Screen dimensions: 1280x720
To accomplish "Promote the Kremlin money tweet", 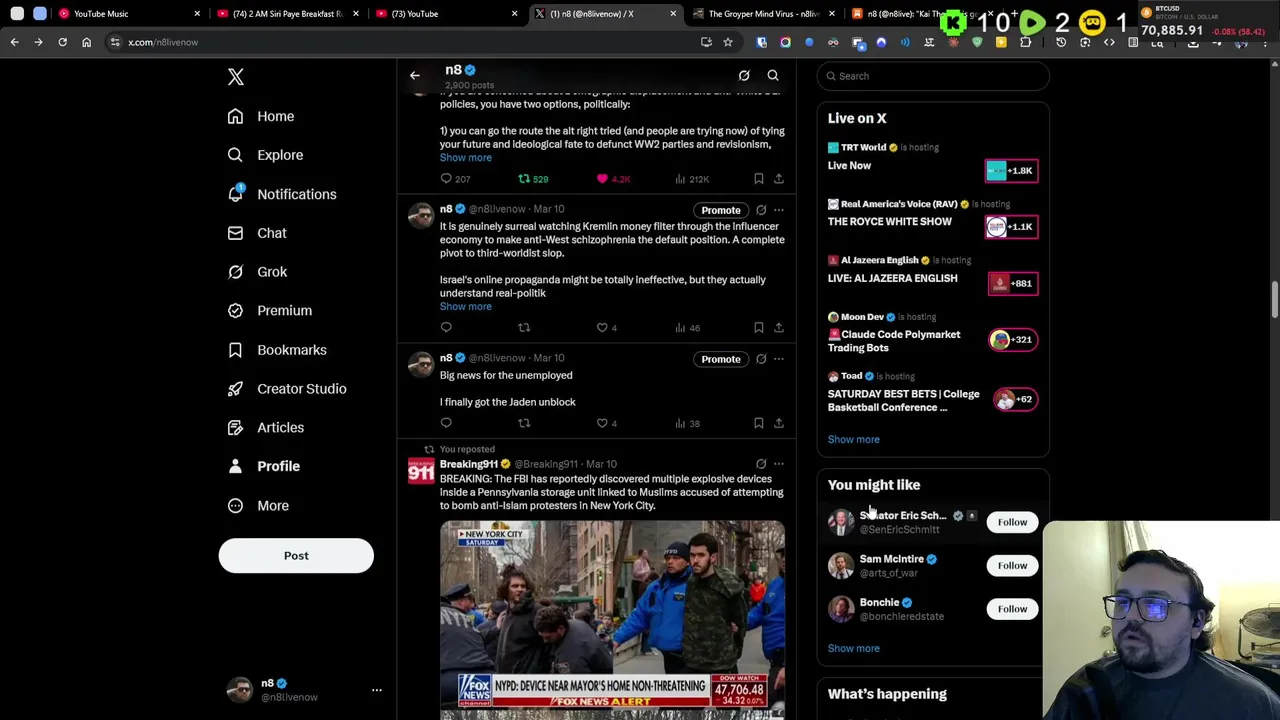I will 721,210.
